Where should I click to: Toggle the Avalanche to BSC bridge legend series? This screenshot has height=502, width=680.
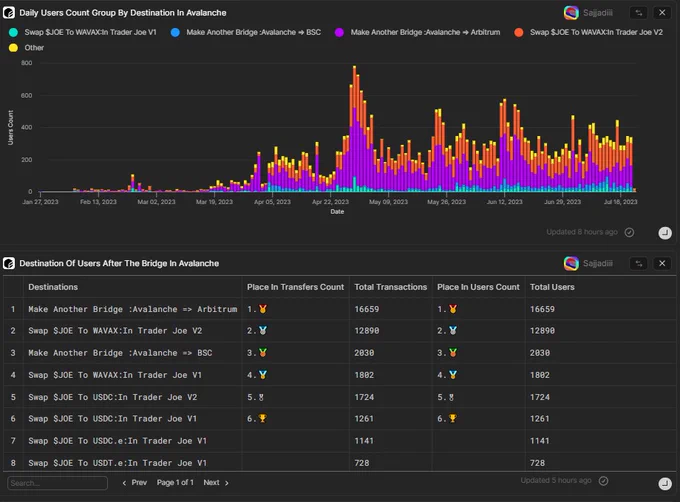(x=245, y=32)
